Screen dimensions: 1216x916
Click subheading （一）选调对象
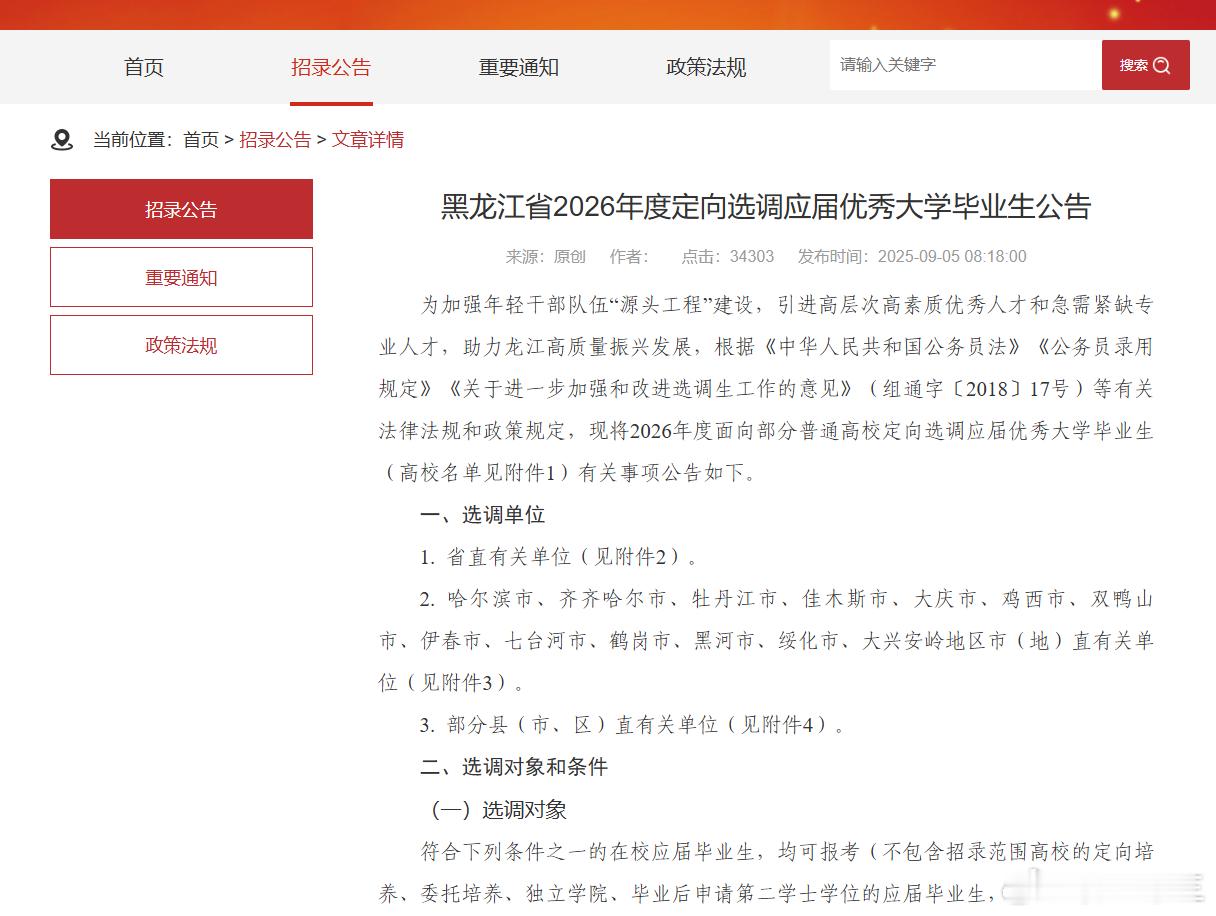495,809
